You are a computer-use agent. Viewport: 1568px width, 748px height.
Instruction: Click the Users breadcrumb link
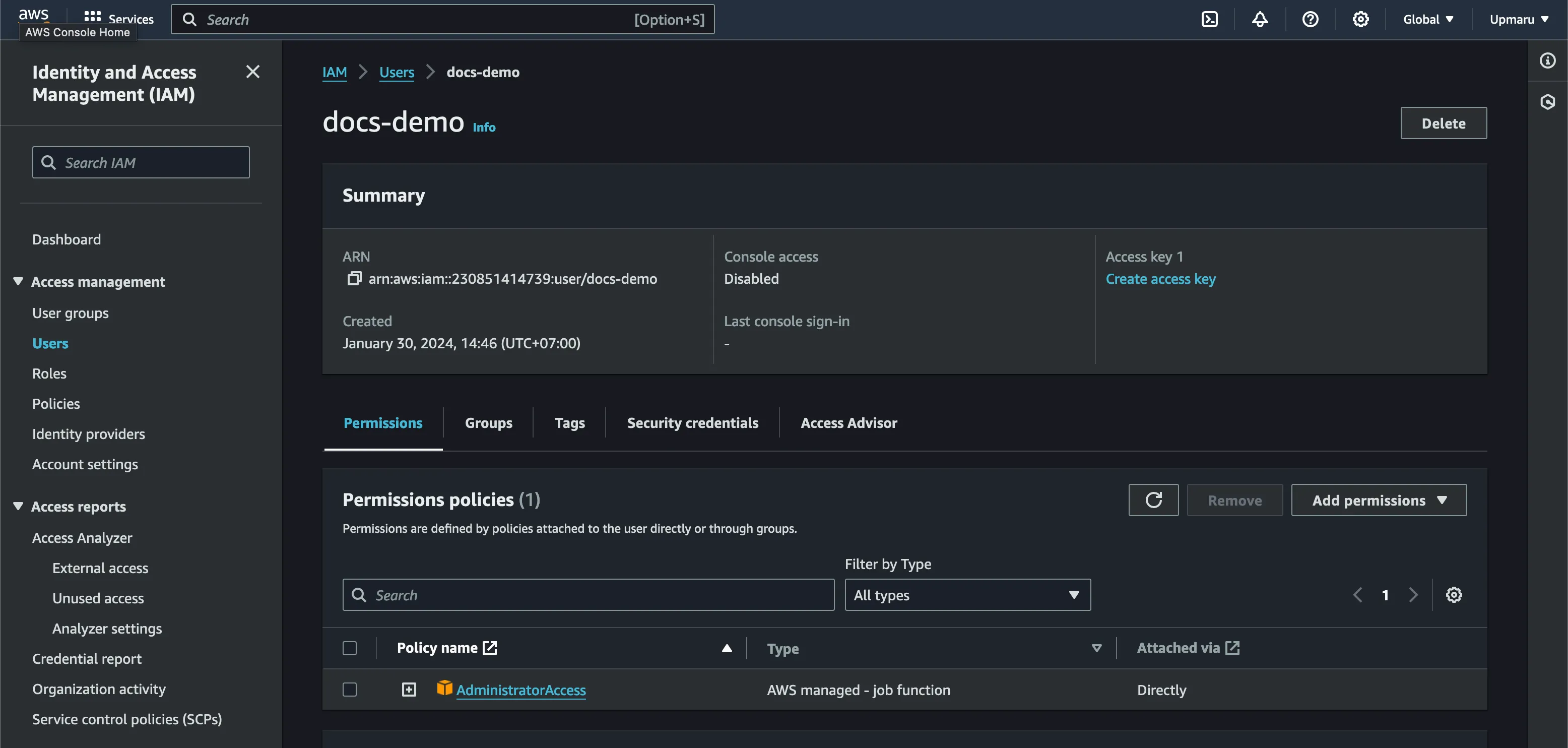pyautogui.click(x=397, y=72)
